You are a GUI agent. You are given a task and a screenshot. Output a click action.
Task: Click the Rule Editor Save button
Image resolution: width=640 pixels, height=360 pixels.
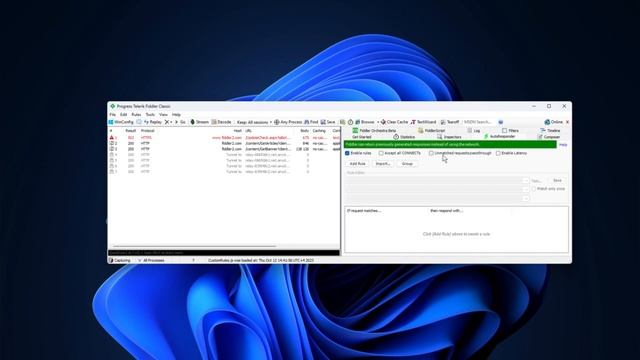pos(557,180)
